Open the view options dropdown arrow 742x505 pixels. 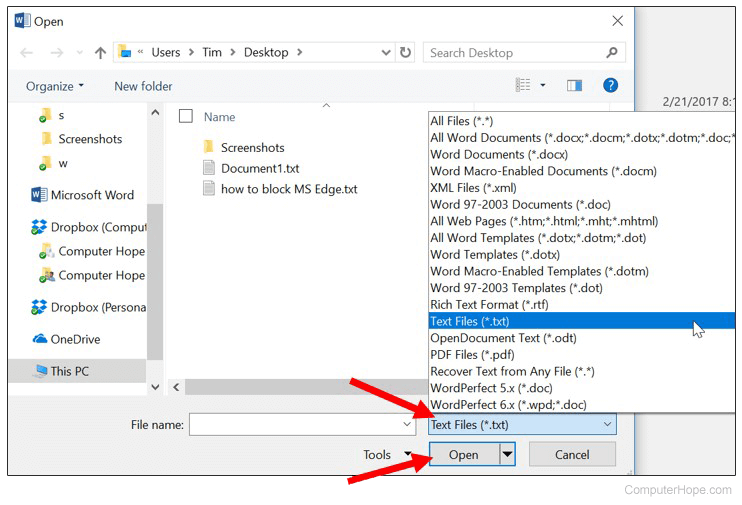click(543, 85)
